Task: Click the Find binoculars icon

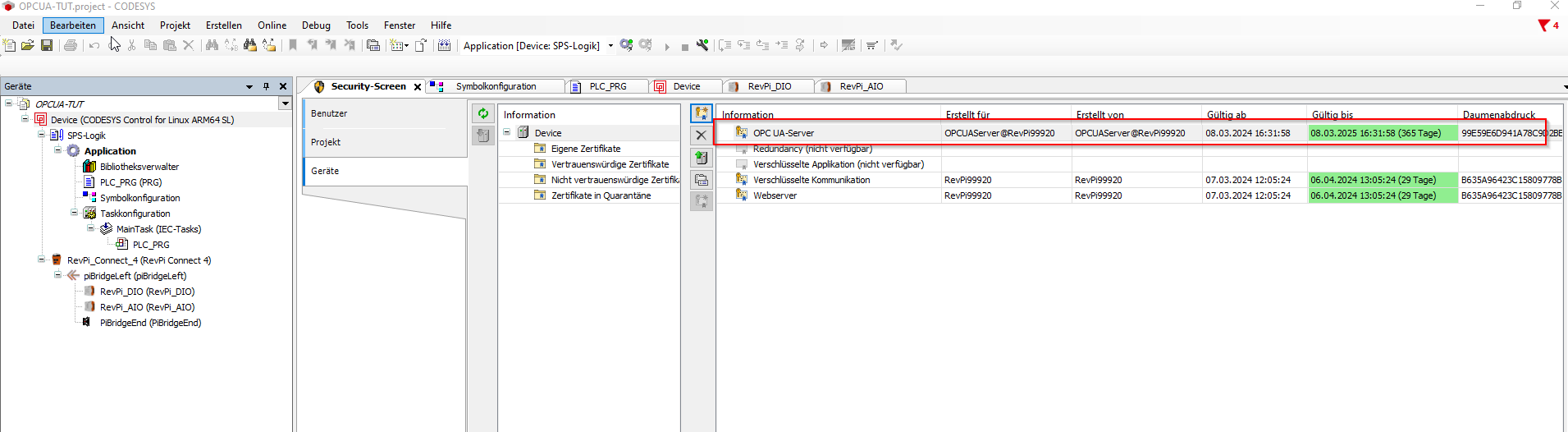Action: click(x=212, y=45)
